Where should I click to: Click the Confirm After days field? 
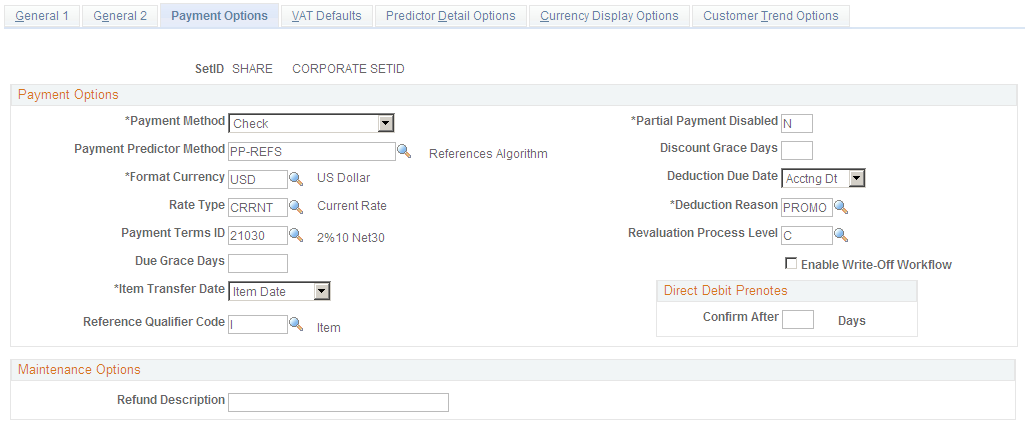(x=798, y=320)
